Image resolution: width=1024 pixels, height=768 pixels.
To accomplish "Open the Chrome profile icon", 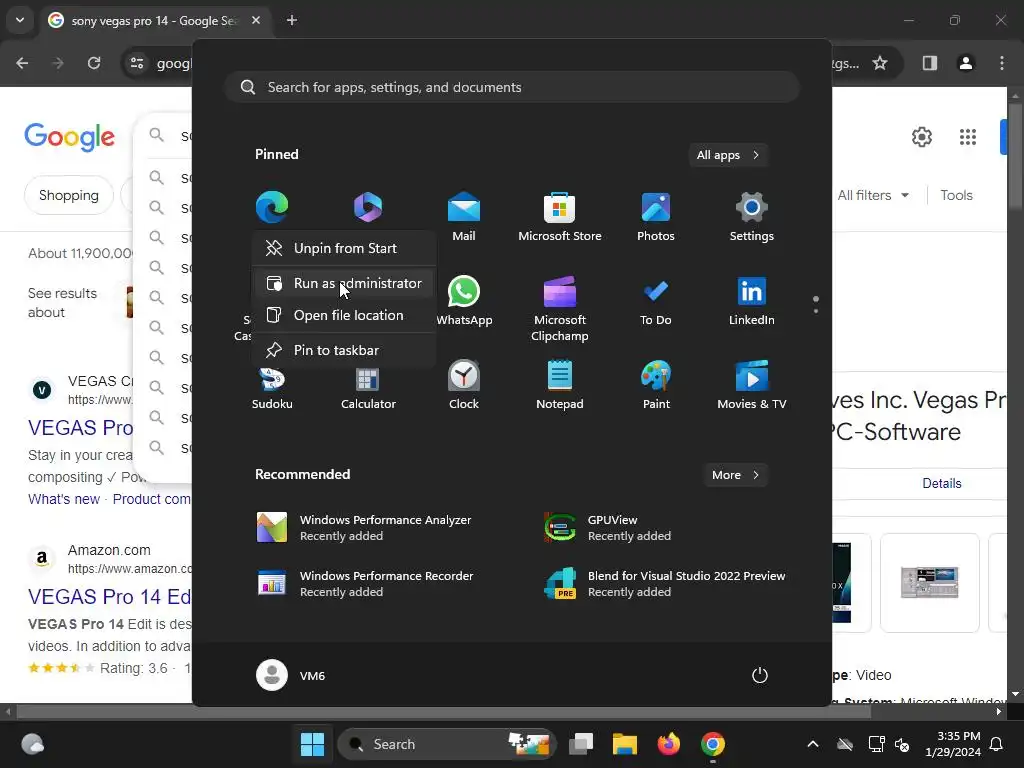I will pyautogui.click(x=965, y=63).
